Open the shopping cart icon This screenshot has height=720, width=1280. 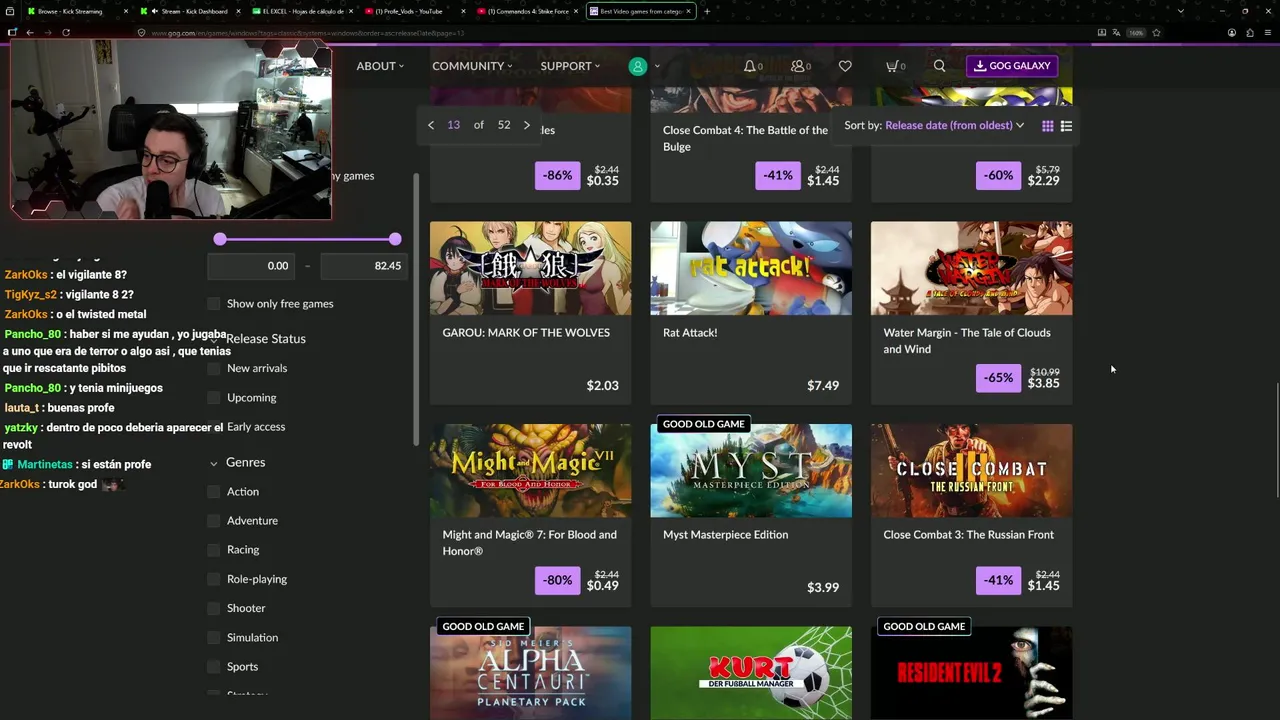point(892,66)
